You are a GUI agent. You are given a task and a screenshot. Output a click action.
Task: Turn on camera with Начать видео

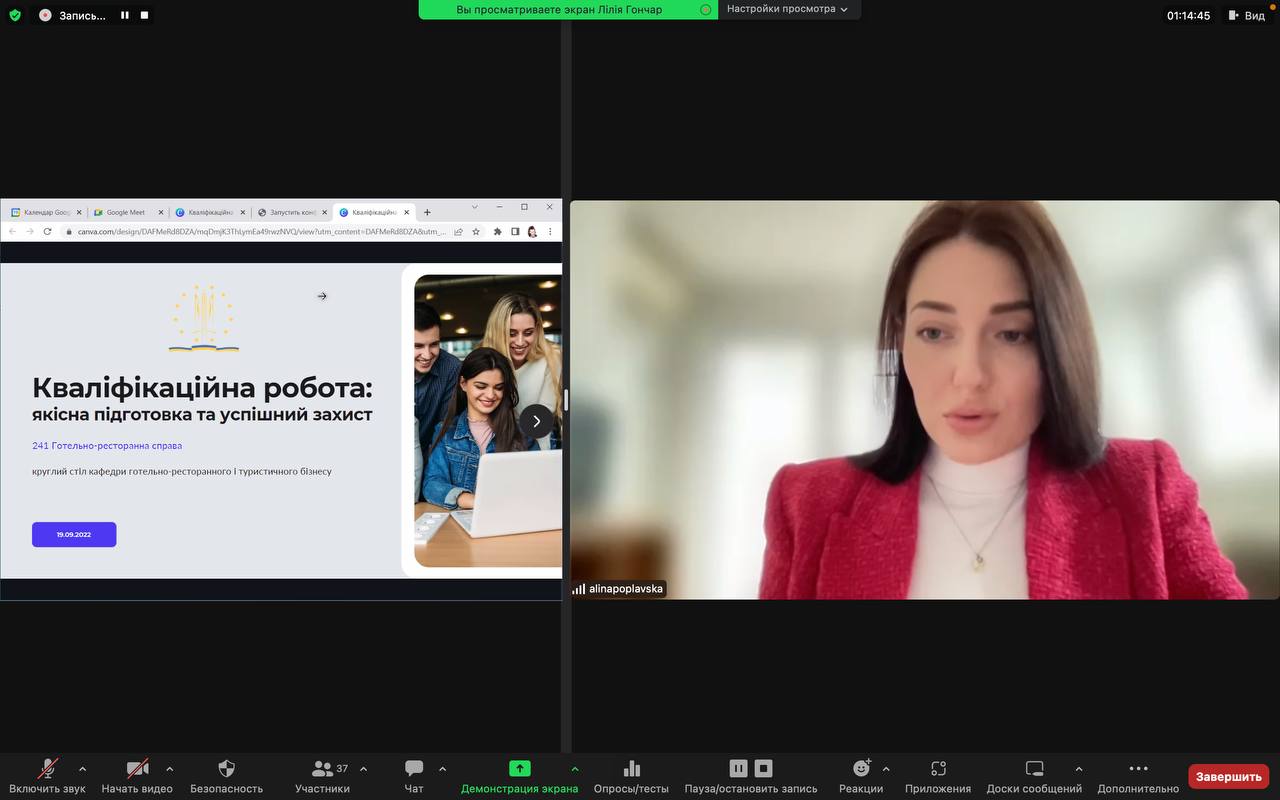click(137, 776)
